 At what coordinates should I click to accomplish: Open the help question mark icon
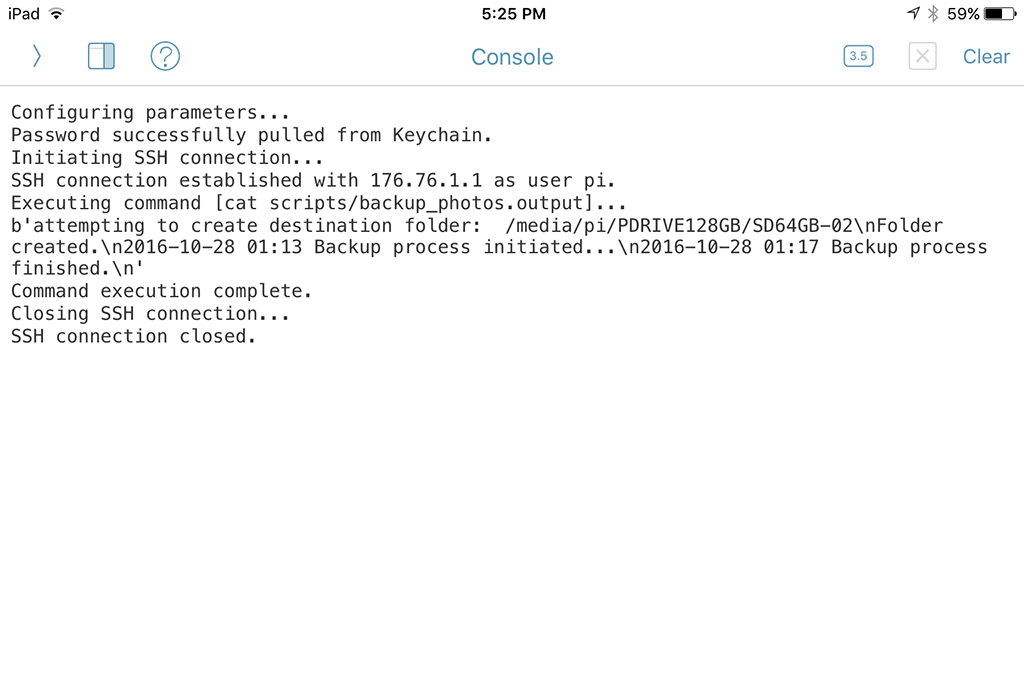[x=165, y=56]
